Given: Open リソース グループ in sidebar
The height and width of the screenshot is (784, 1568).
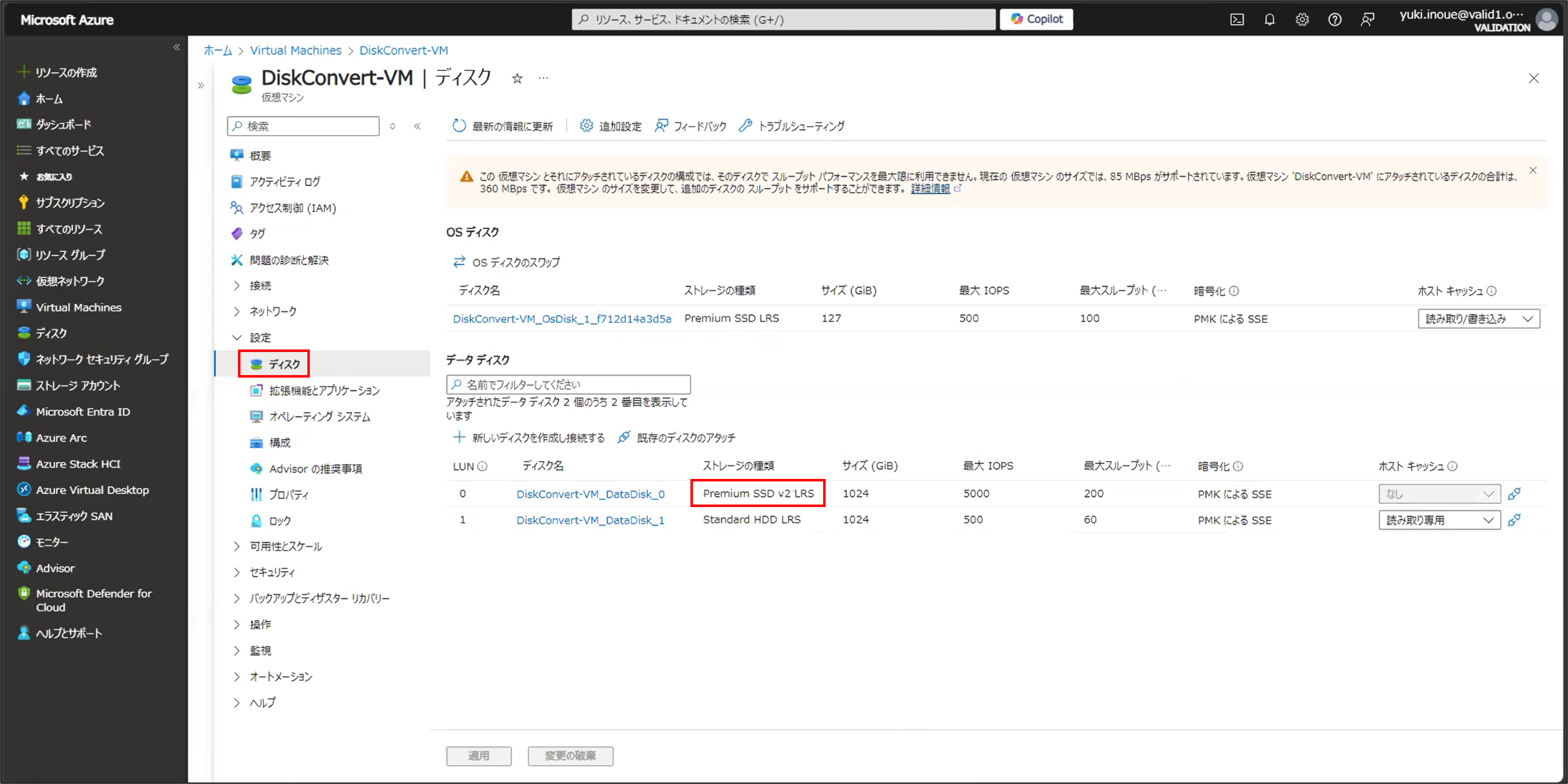Looking at the screenshot, I should click(70, 255).
